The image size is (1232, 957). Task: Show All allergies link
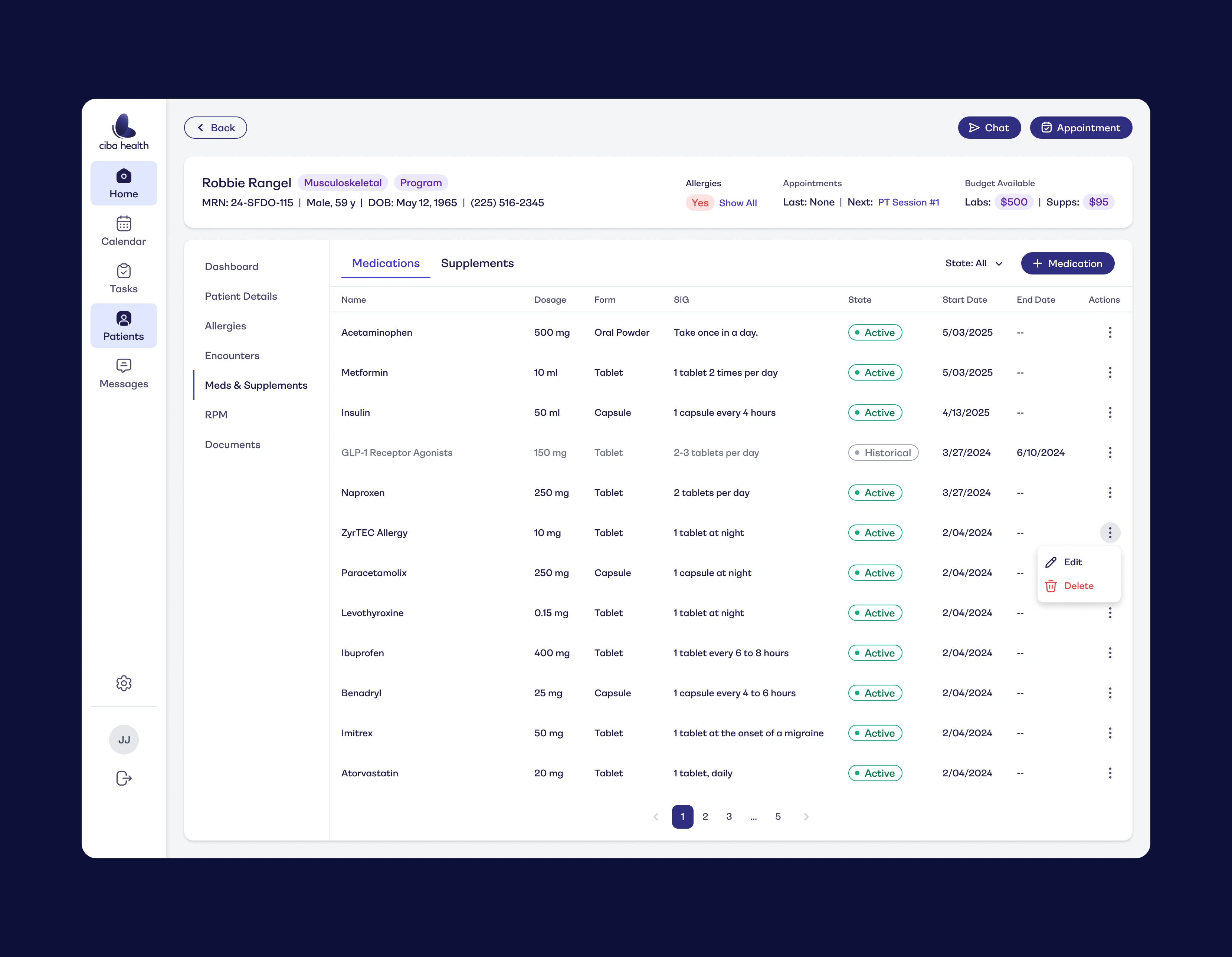click(x=738, y=203)
